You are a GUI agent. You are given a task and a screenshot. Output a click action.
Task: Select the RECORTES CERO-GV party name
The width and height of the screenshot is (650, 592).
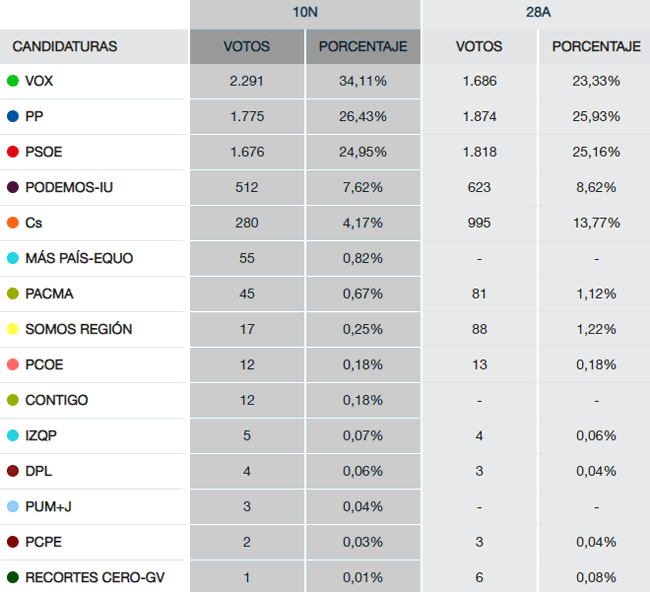[x=95, y=578]
